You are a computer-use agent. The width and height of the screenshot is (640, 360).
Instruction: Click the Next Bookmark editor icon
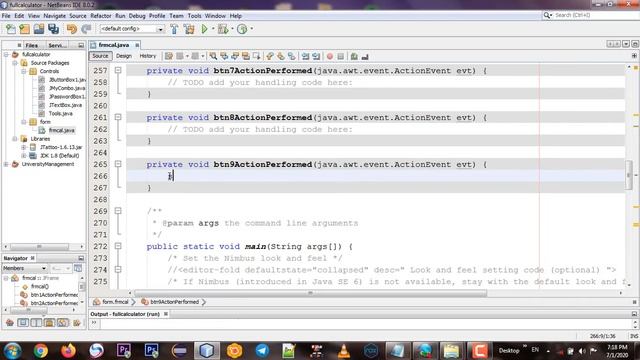point(281,56)
